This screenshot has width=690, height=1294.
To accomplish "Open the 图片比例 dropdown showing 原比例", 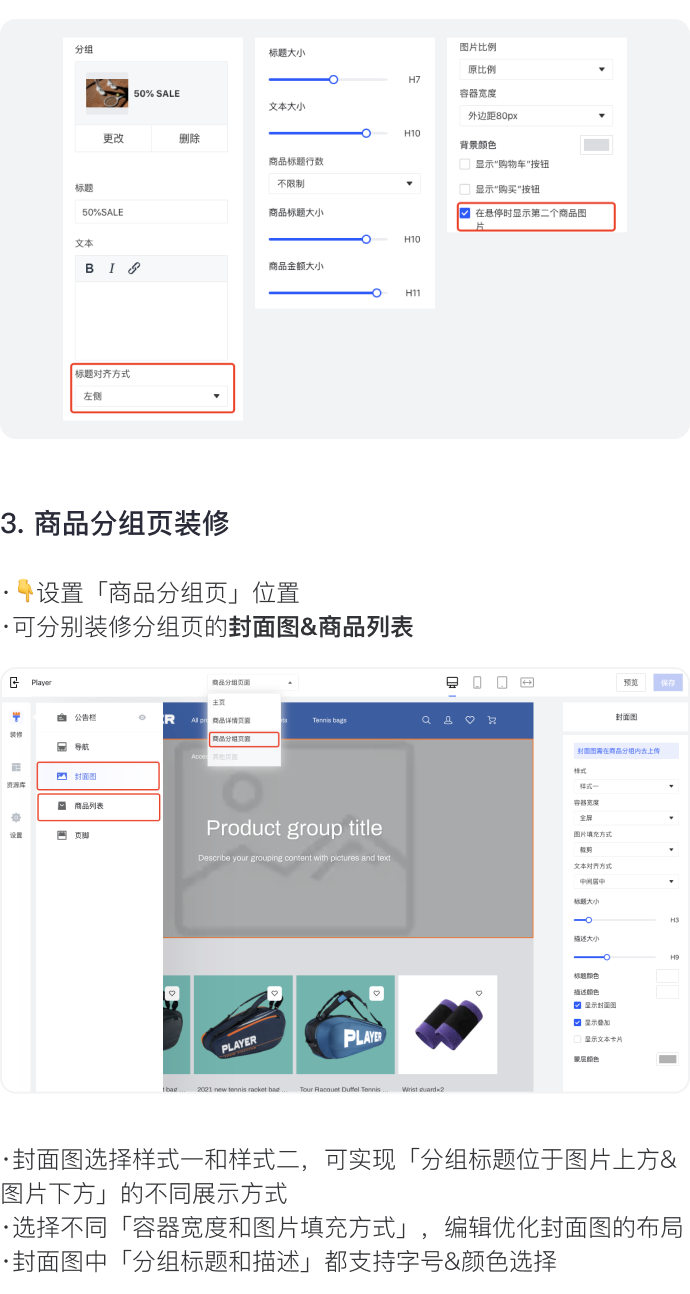I will pos(536,69).
